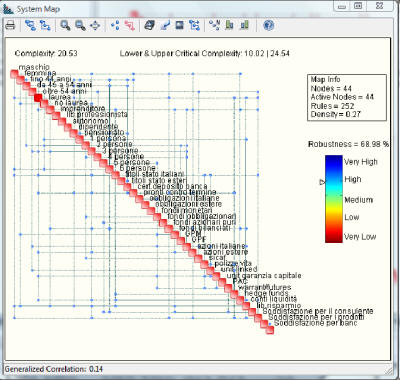Click the 'Low' scale label
Viewport: 400px width, 380px height.
(352, 217)
